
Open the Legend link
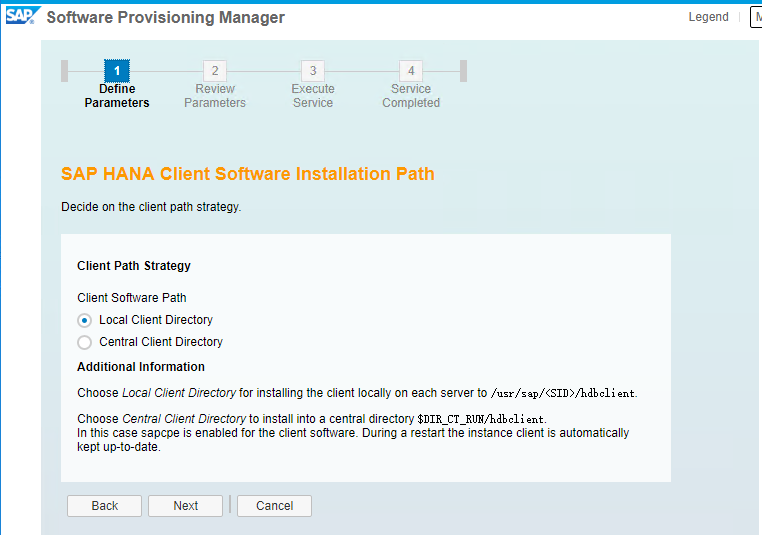pos(709,17)
